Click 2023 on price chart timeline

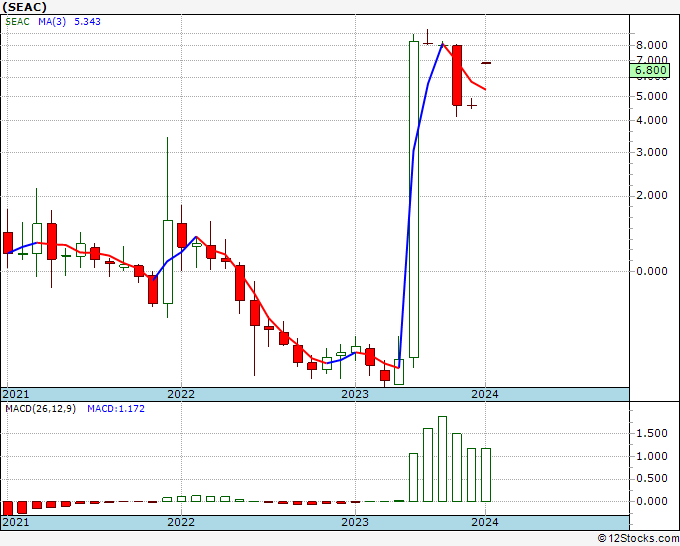tap(355, 394)
